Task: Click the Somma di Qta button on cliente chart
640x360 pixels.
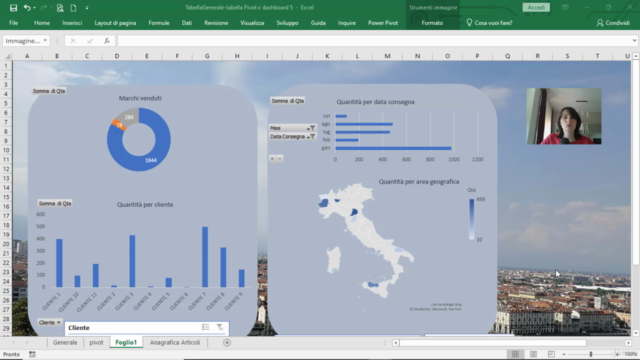Action: point(55,203)
